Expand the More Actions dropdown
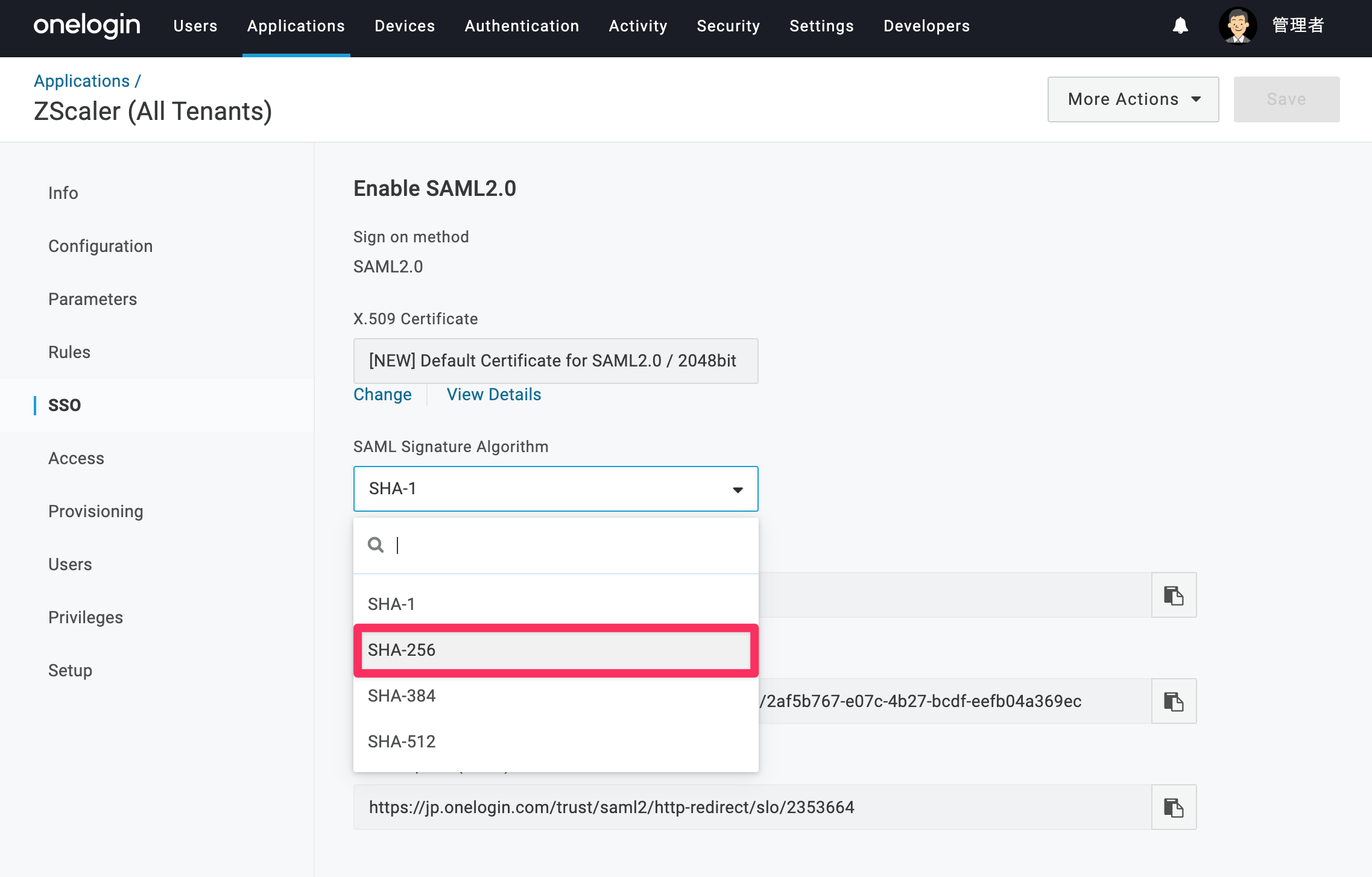This screenshot has height=877, width=1372. tap(1133, 99)
